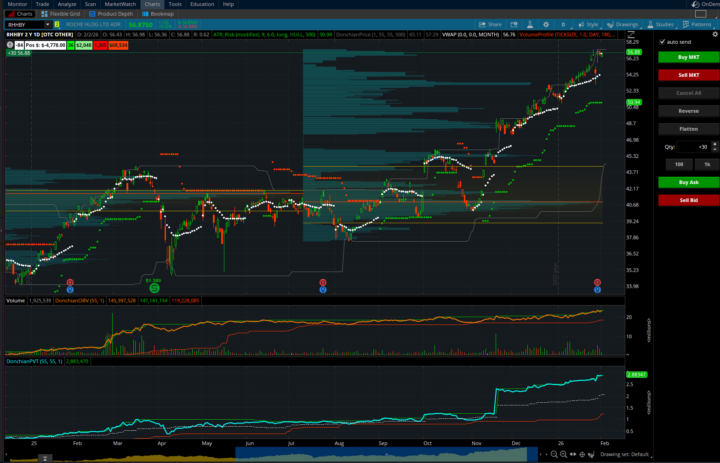This screenshot has height=463, width=720.
Task: Click the VWAP study label
Action: point(471,34)
